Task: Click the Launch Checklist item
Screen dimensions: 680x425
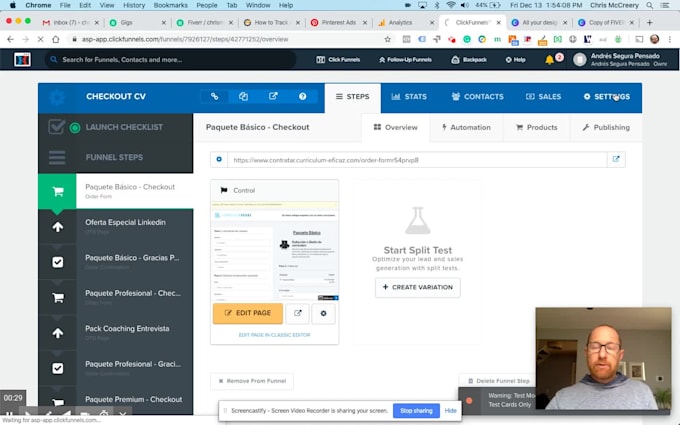Action: click(x=115, y=128)
